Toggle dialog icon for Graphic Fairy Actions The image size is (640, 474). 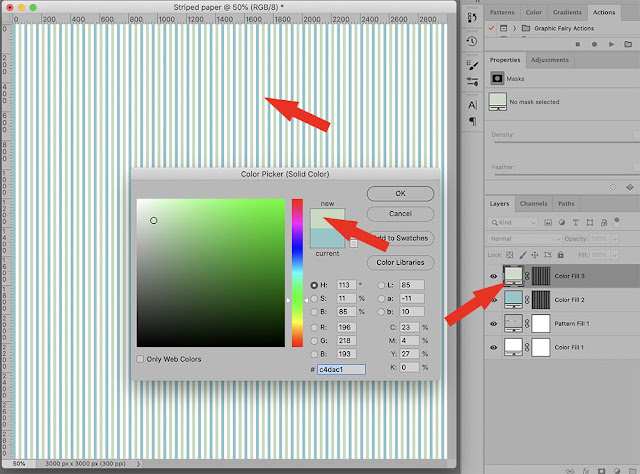tap(504, 28)
